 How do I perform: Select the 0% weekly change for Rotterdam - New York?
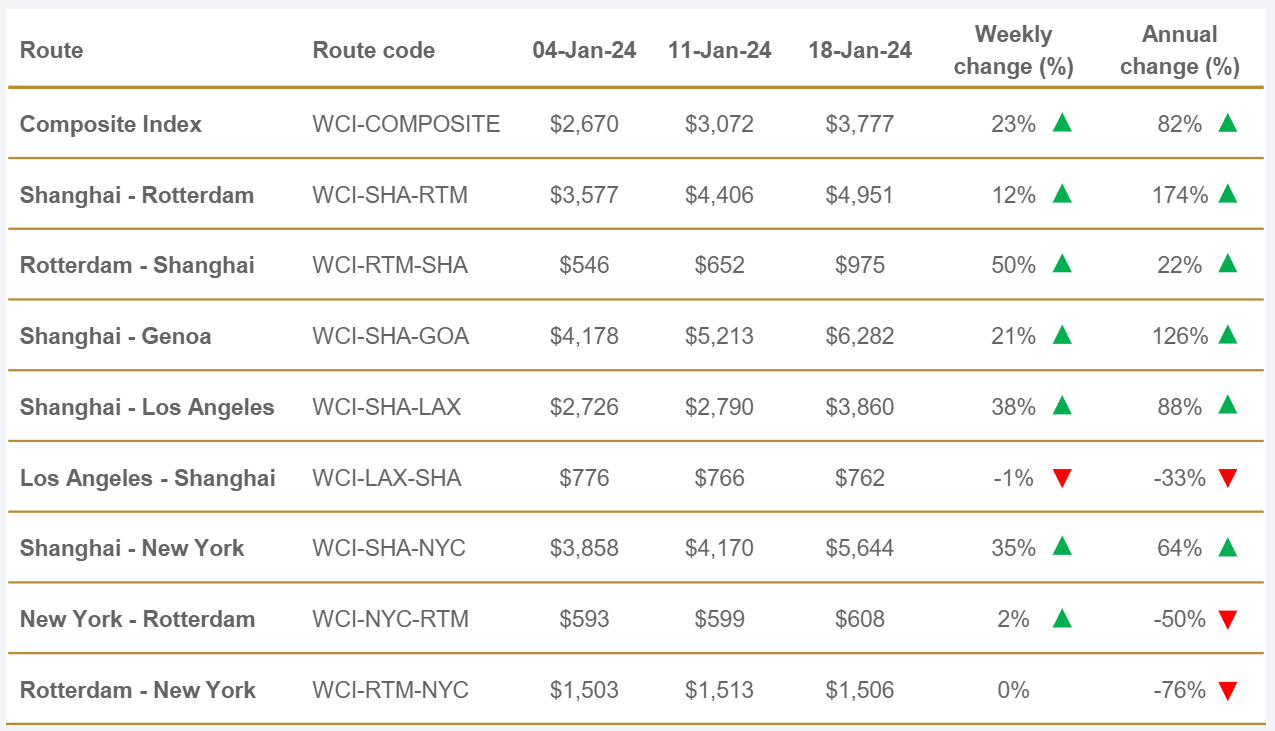click(x=1013, y=690)
